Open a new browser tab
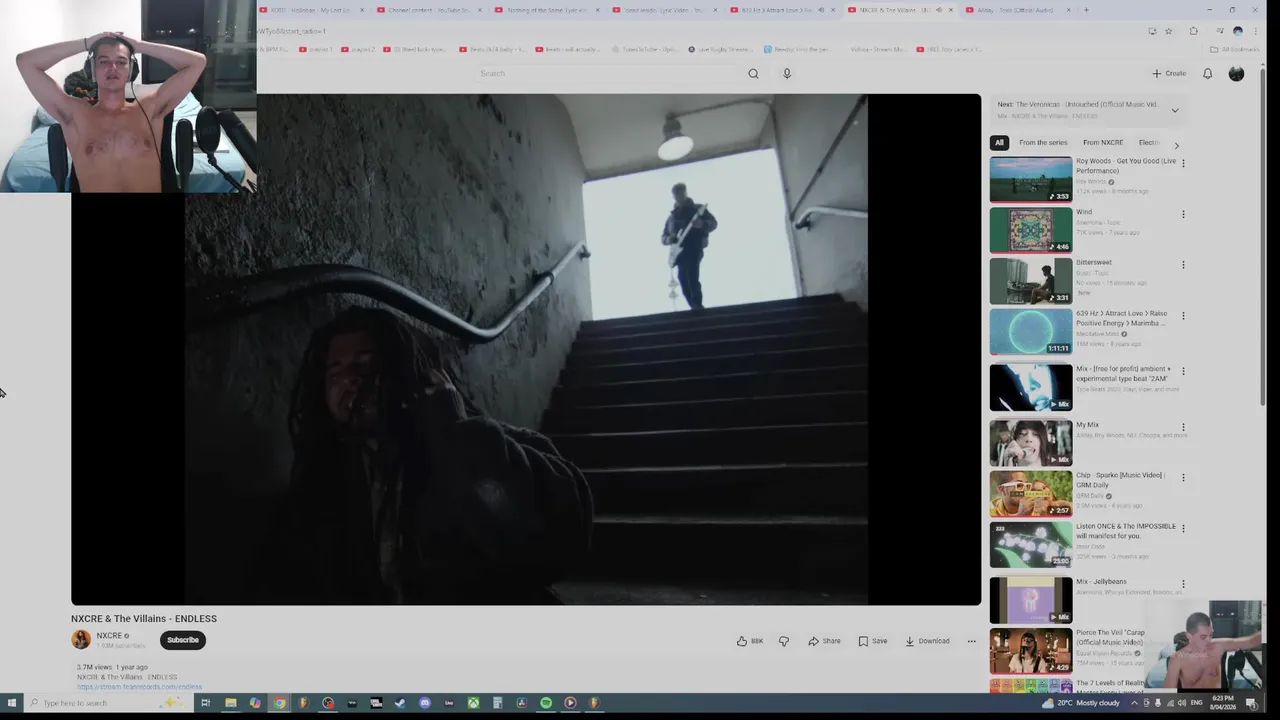Screen dimensions: 1280x720 1086,10
